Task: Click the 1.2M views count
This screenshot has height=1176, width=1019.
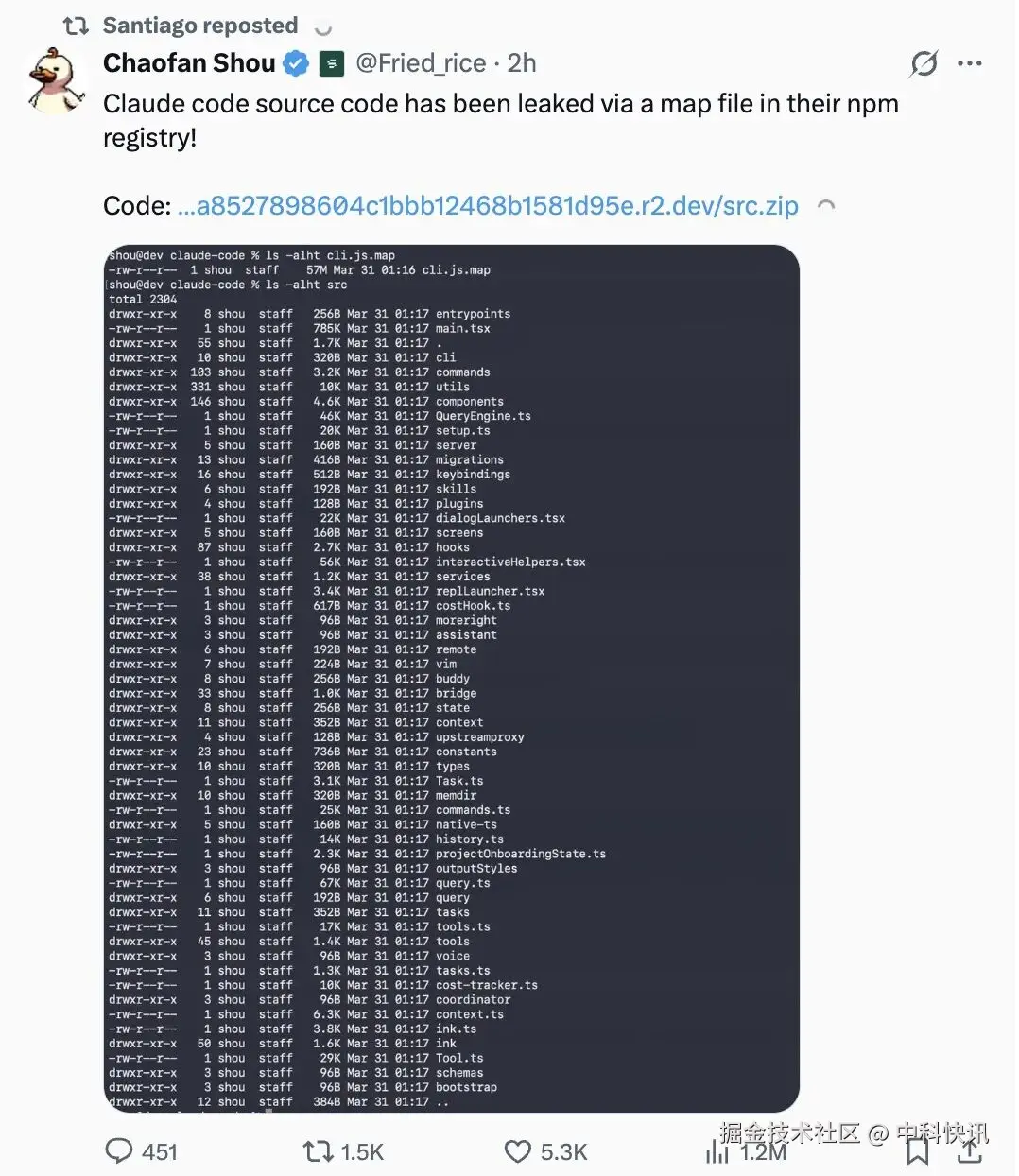Action: [x=764, y=1151]
